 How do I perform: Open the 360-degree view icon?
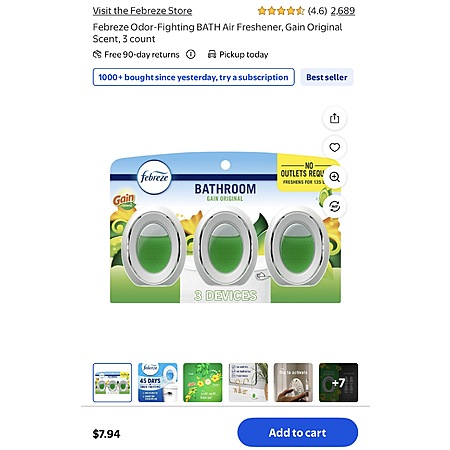334,206
